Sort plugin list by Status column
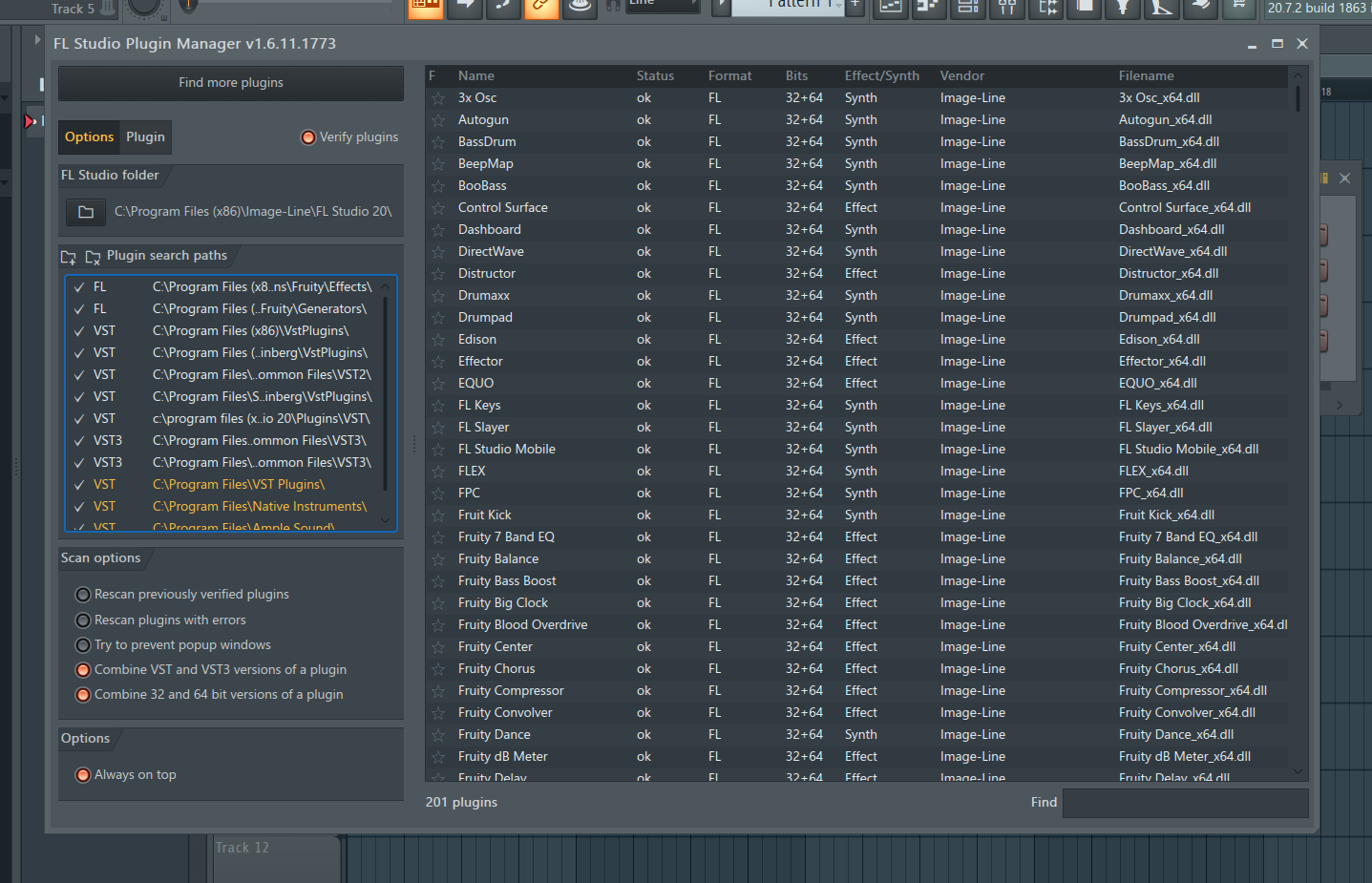 point(655,76)
